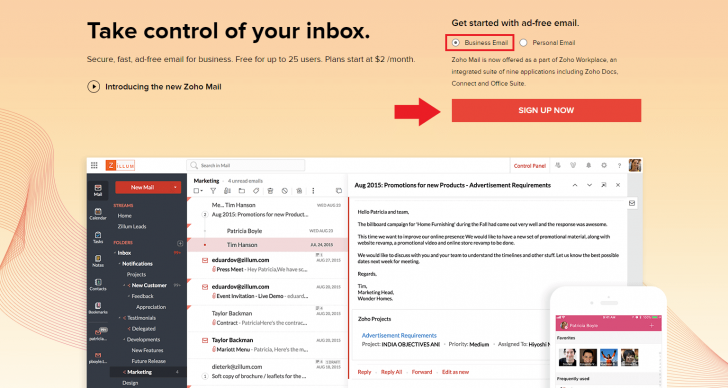Click the envelope icon beside email body
The width and height of the screenshot is (728, 388).
[x=632, y=203]
